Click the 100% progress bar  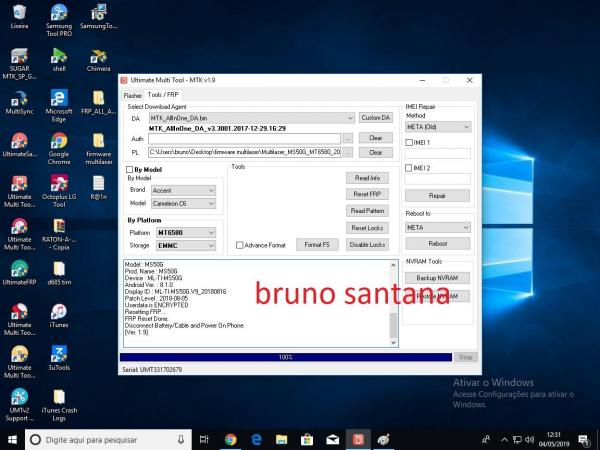285,357
